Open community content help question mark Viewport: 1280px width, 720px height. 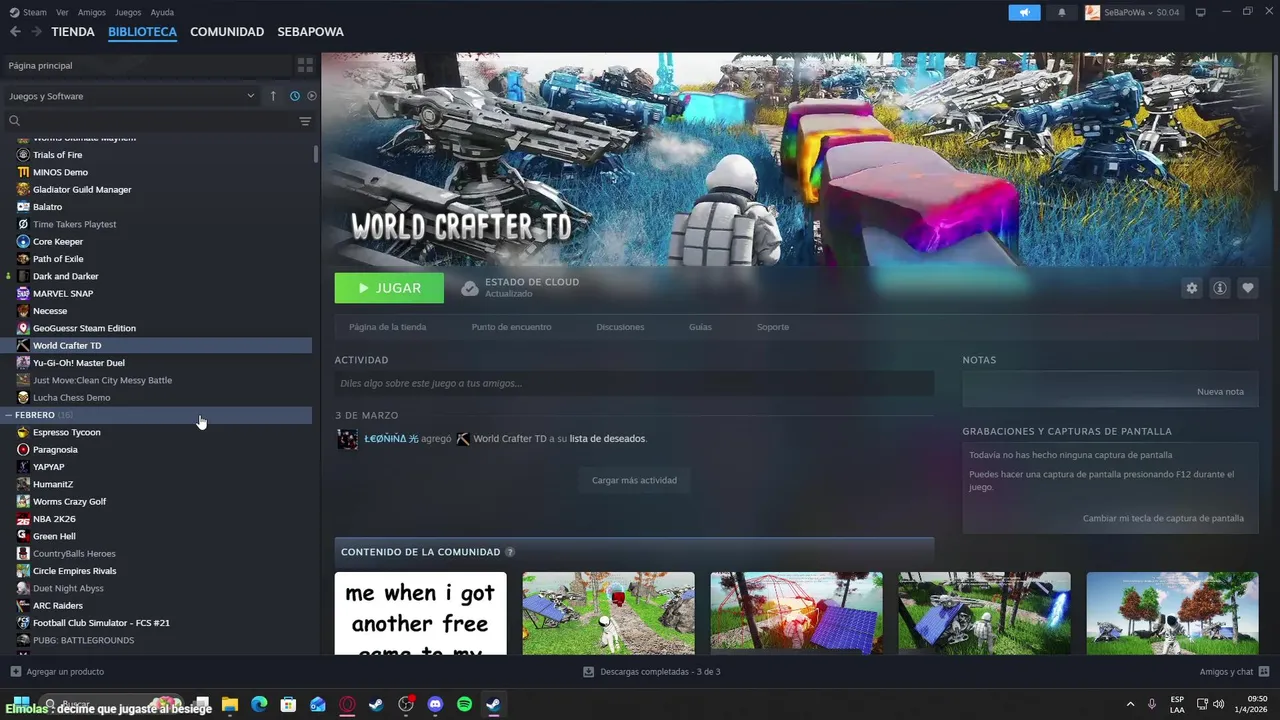coord(510,552)
